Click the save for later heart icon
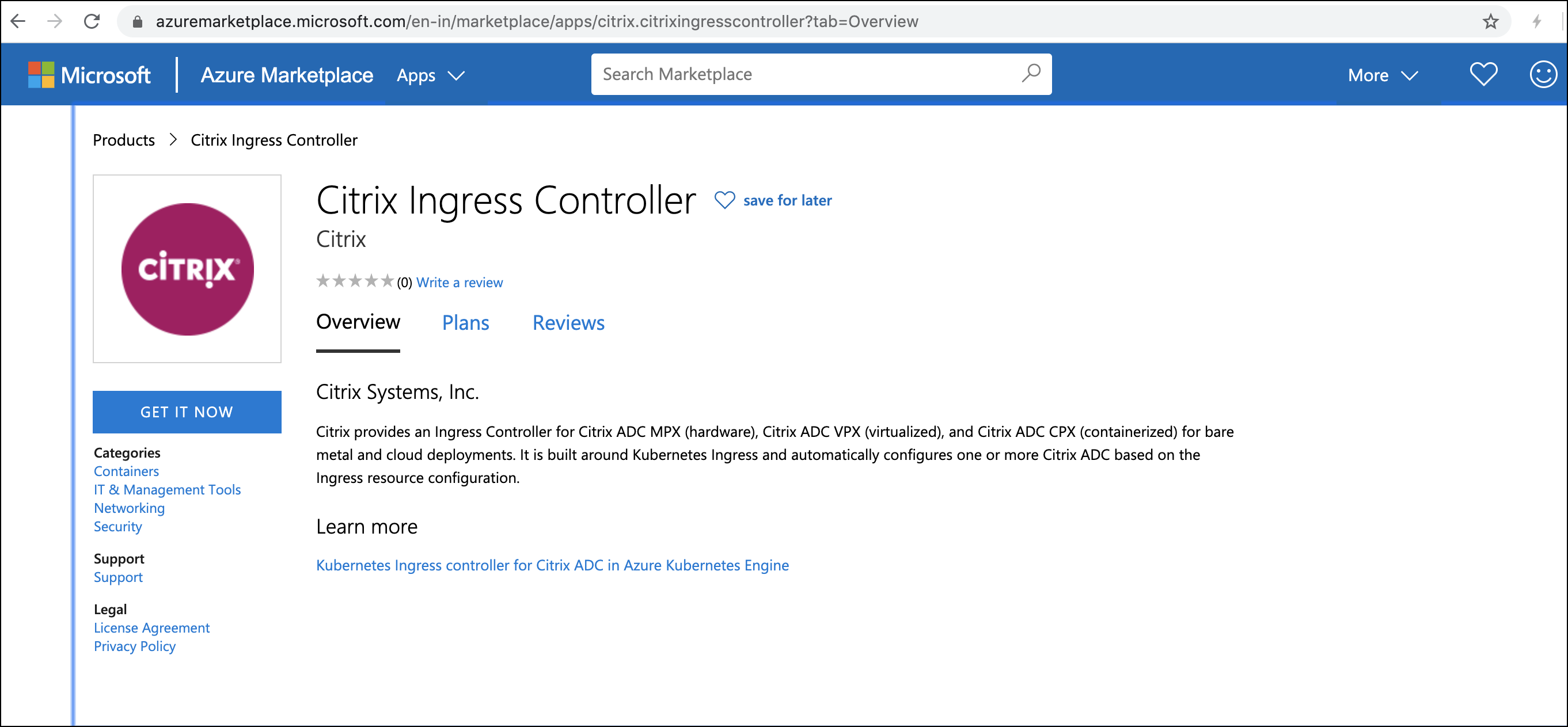 tap(725, 199)
